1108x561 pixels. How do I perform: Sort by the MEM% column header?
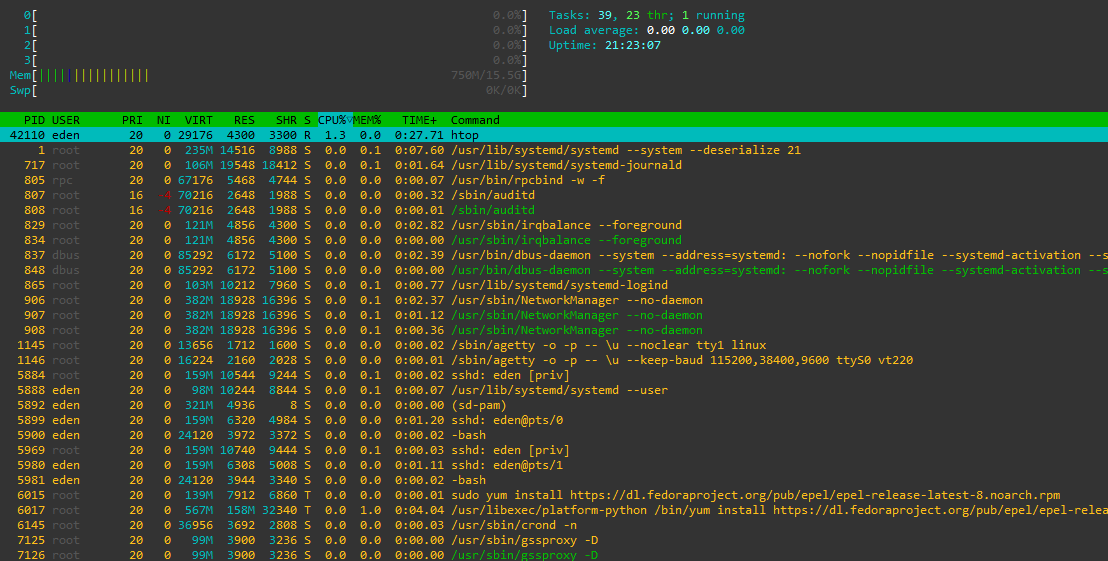(x=367, y=120)
